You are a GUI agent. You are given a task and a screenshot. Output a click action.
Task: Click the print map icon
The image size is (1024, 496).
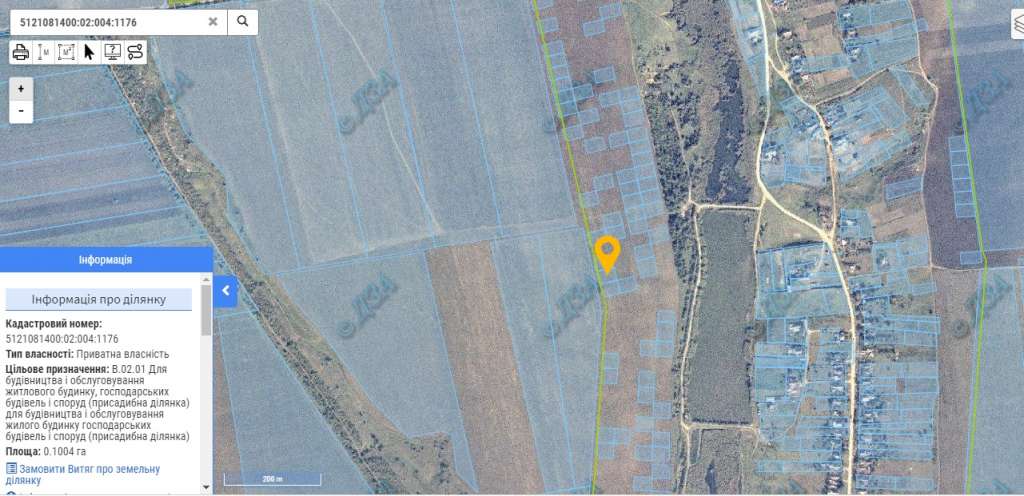point(21,52)
